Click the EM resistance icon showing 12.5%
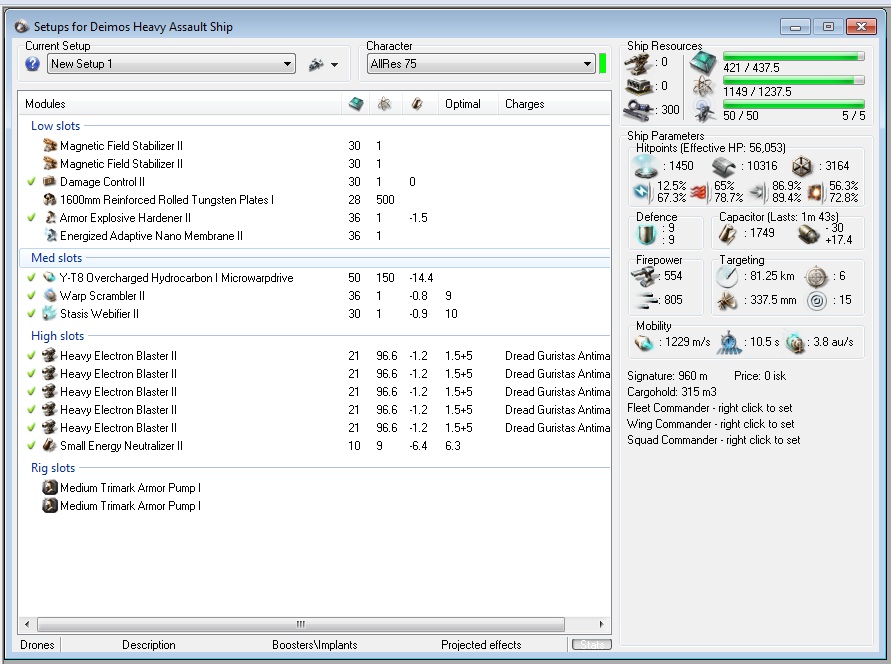 pos(643,192)
